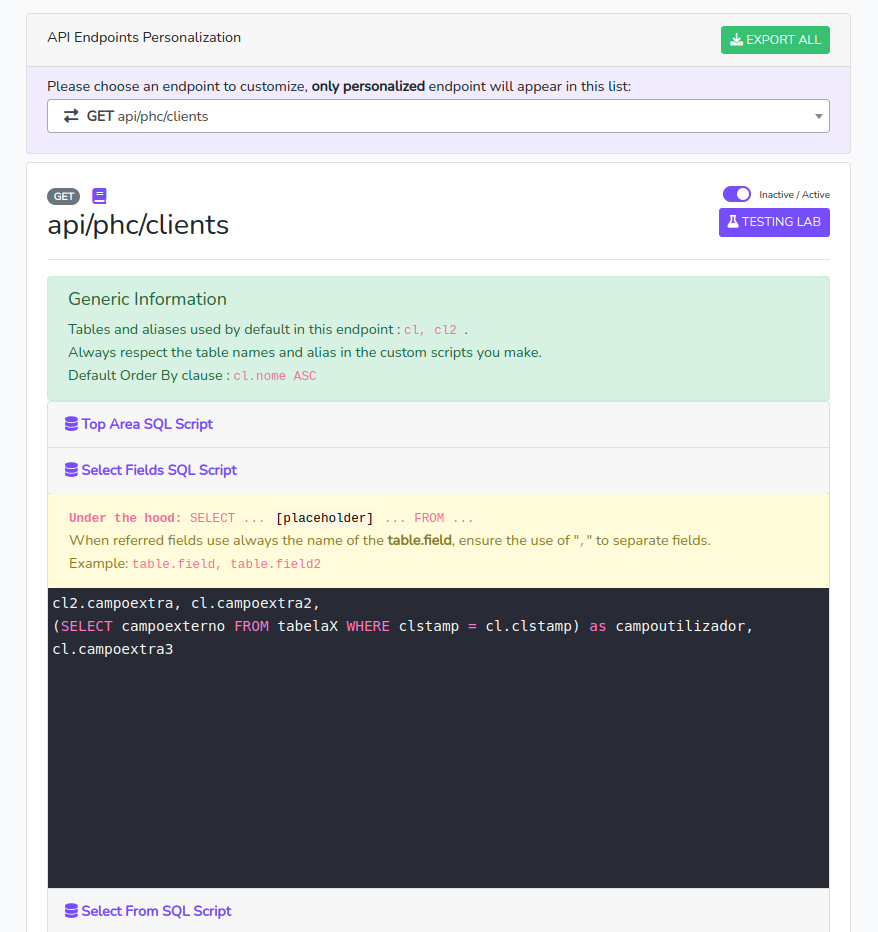Toggle the Inactive / Active switch
878x932 pixels.
[737, 194]
